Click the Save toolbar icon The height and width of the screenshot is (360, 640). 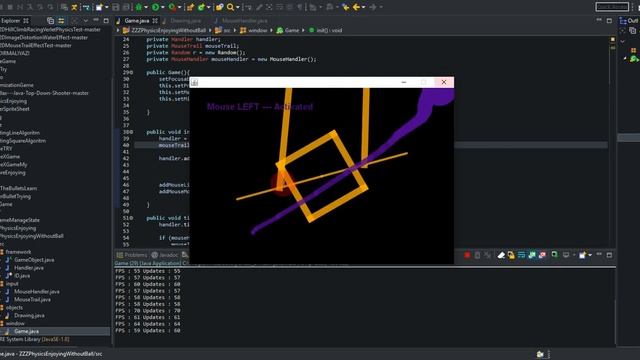coord(116,7)
